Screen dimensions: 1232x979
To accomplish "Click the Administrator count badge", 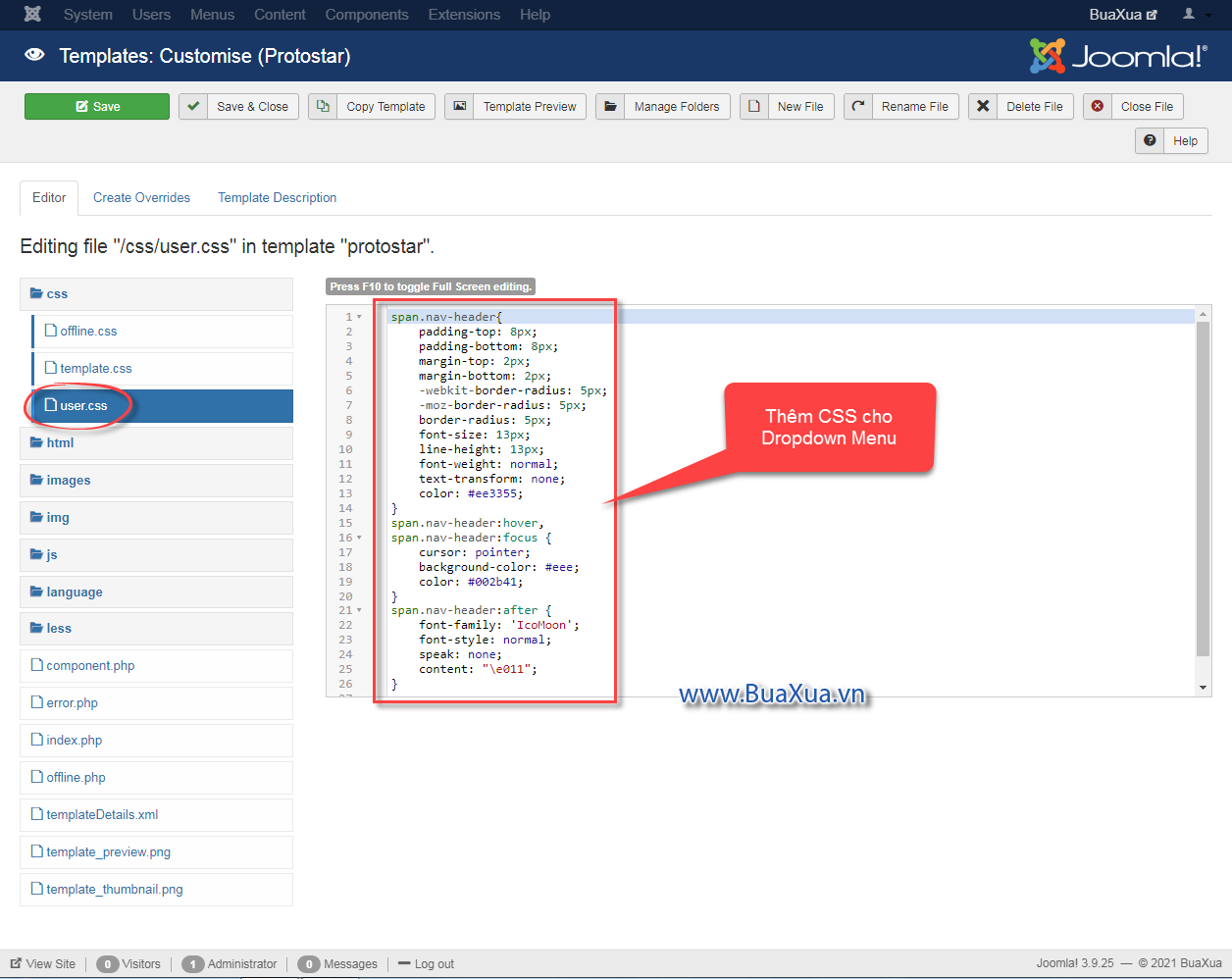I will [193, 964].
